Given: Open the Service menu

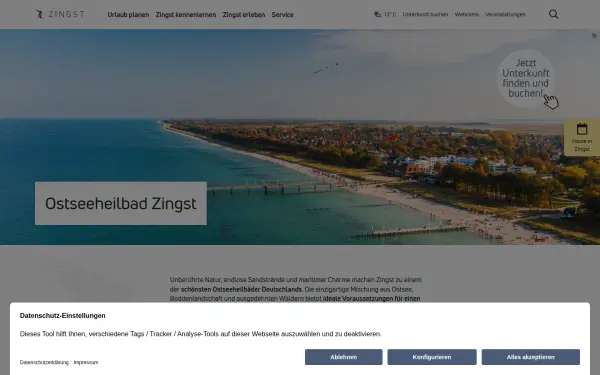Looking at the screenshot, I should tap(282, 15).
